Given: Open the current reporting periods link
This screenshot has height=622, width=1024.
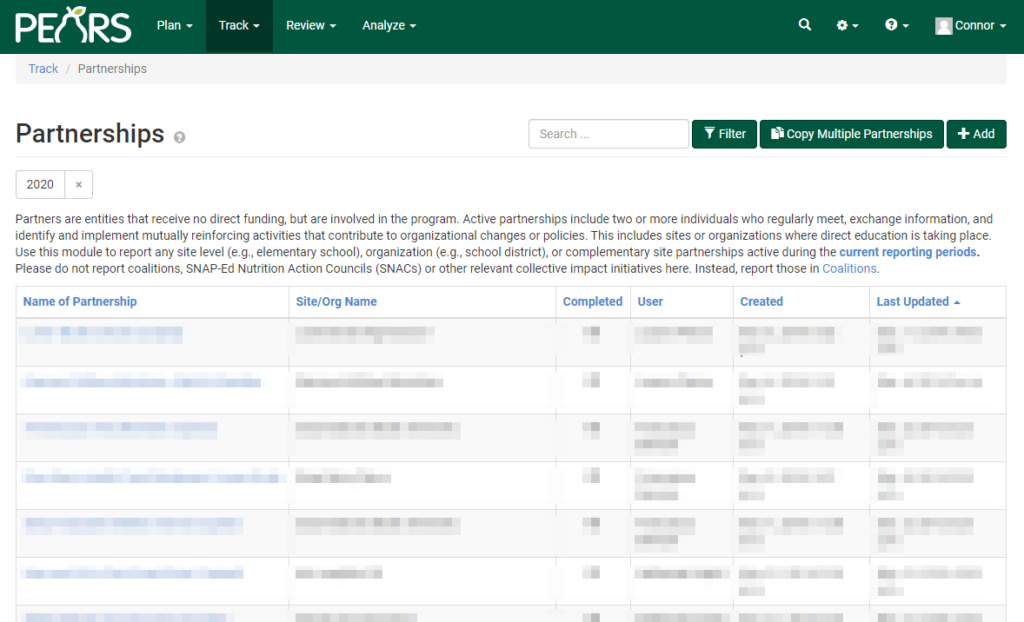Looking at the screenshot, I should click(x=908, y=252).
